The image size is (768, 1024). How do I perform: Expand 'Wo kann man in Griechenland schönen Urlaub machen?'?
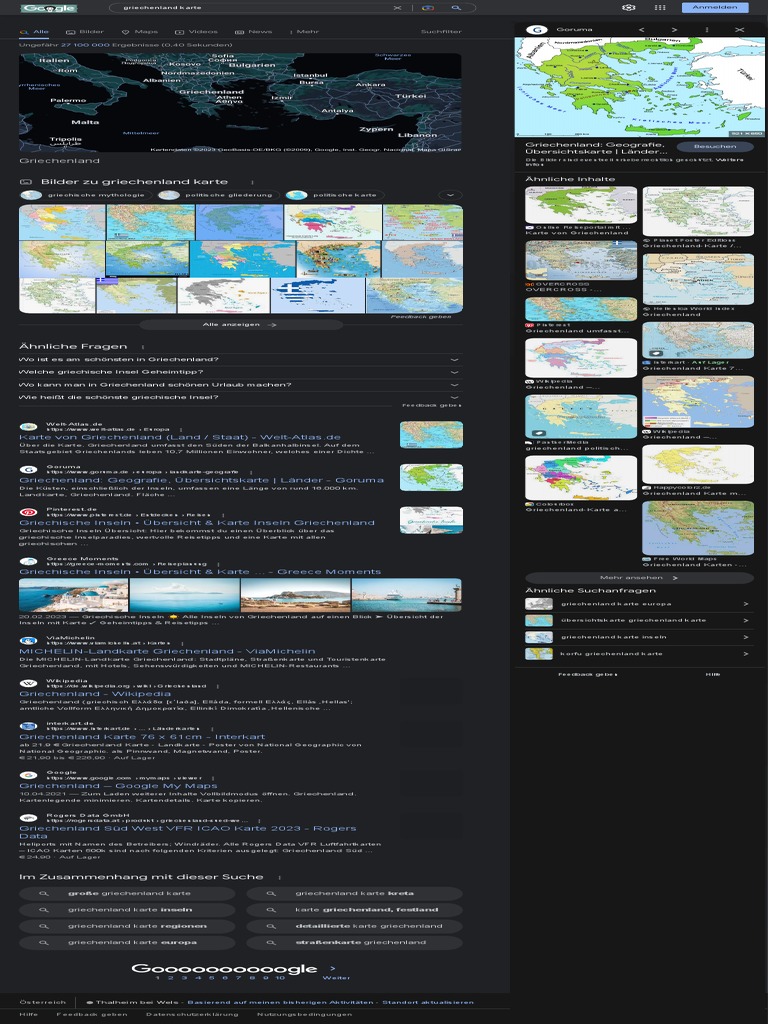(x=240, y=385)
